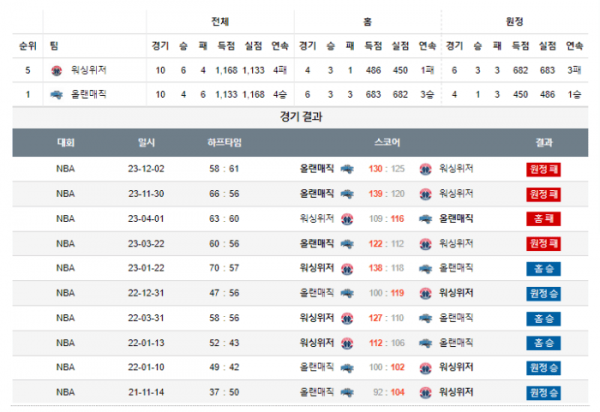Click the 일시 date column header
This screenshot has width=600, height=412.
coord(146,143)
